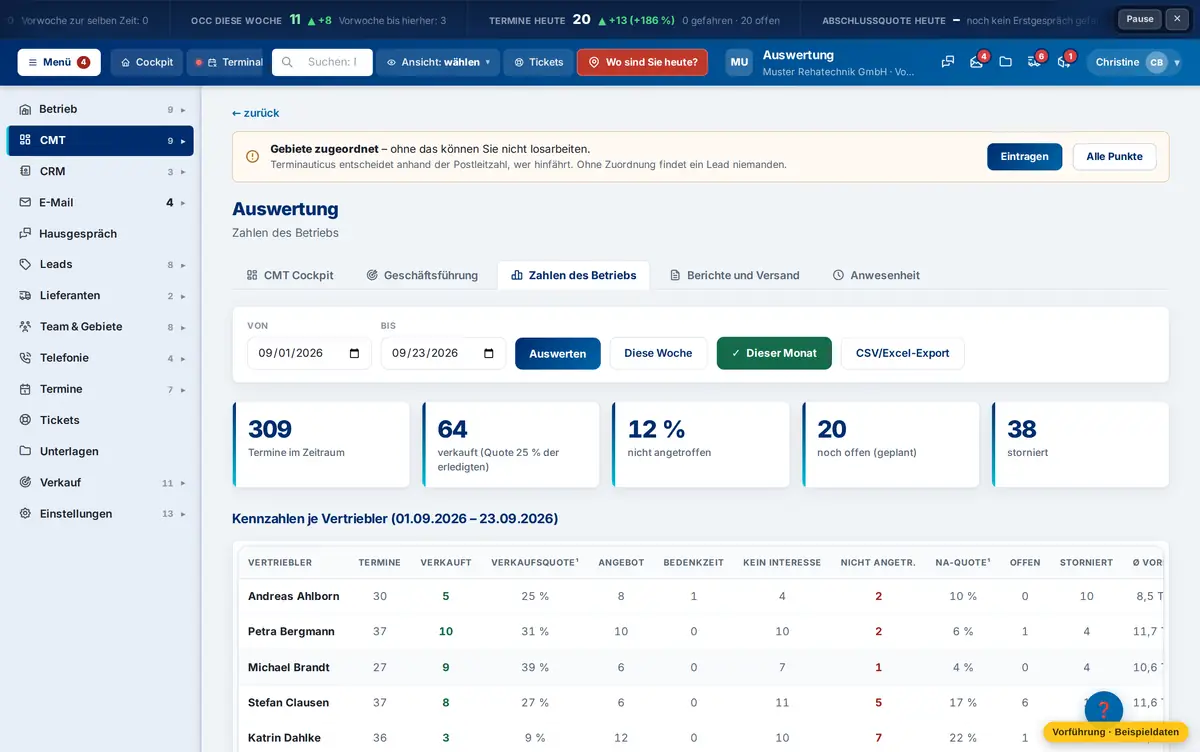Screen dimensions: 1200x752
Task: Toggle the Diese Woche period filter
Action: pyautogui.click(x=658, y=353)
